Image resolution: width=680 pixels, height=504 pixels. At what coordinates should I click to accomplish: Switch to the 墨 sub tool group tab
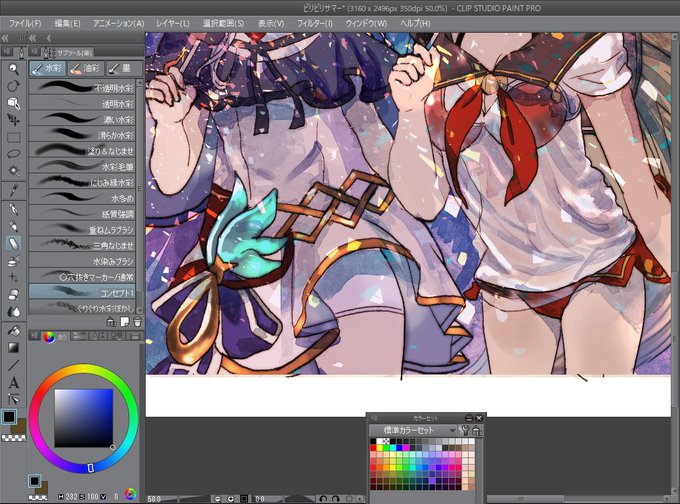point(123,68)
